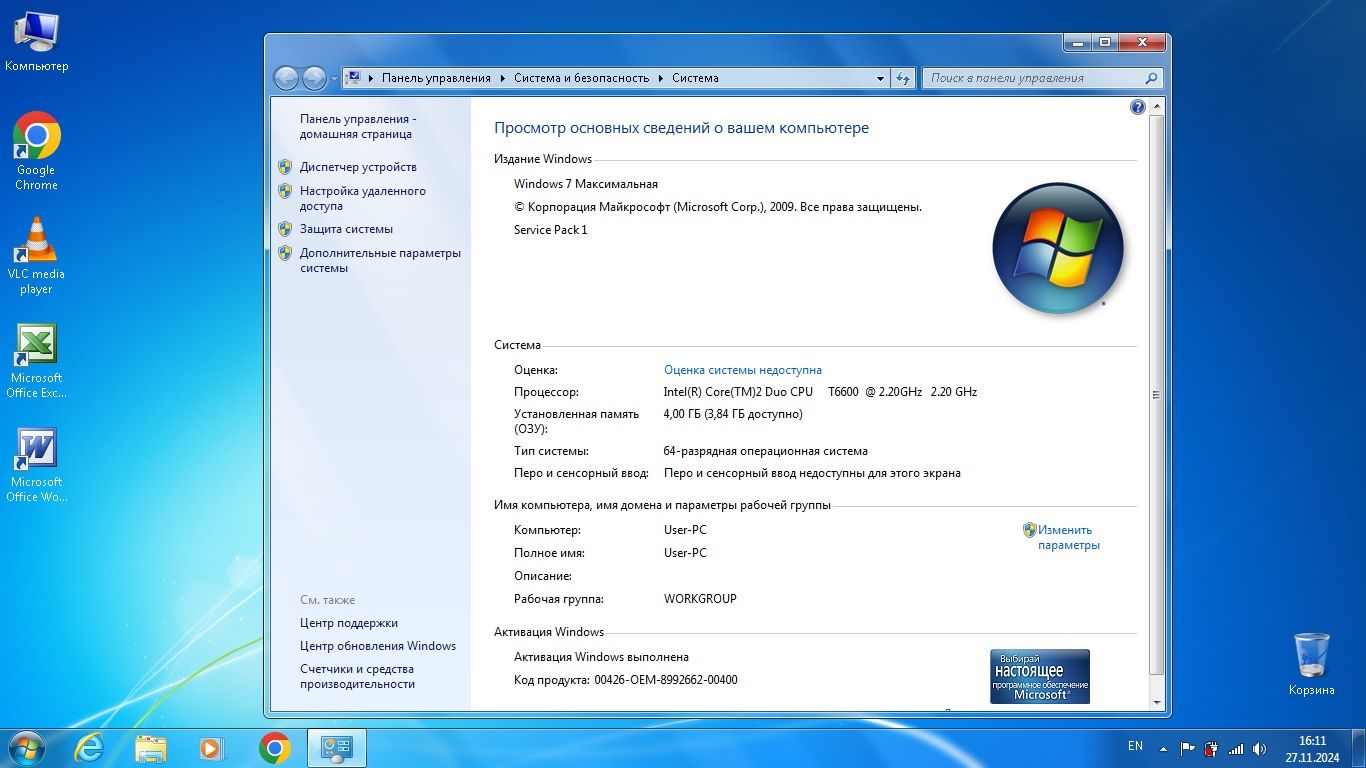Click 'Оценка системы недоступна' link
1366x768 pixels.
743,370
